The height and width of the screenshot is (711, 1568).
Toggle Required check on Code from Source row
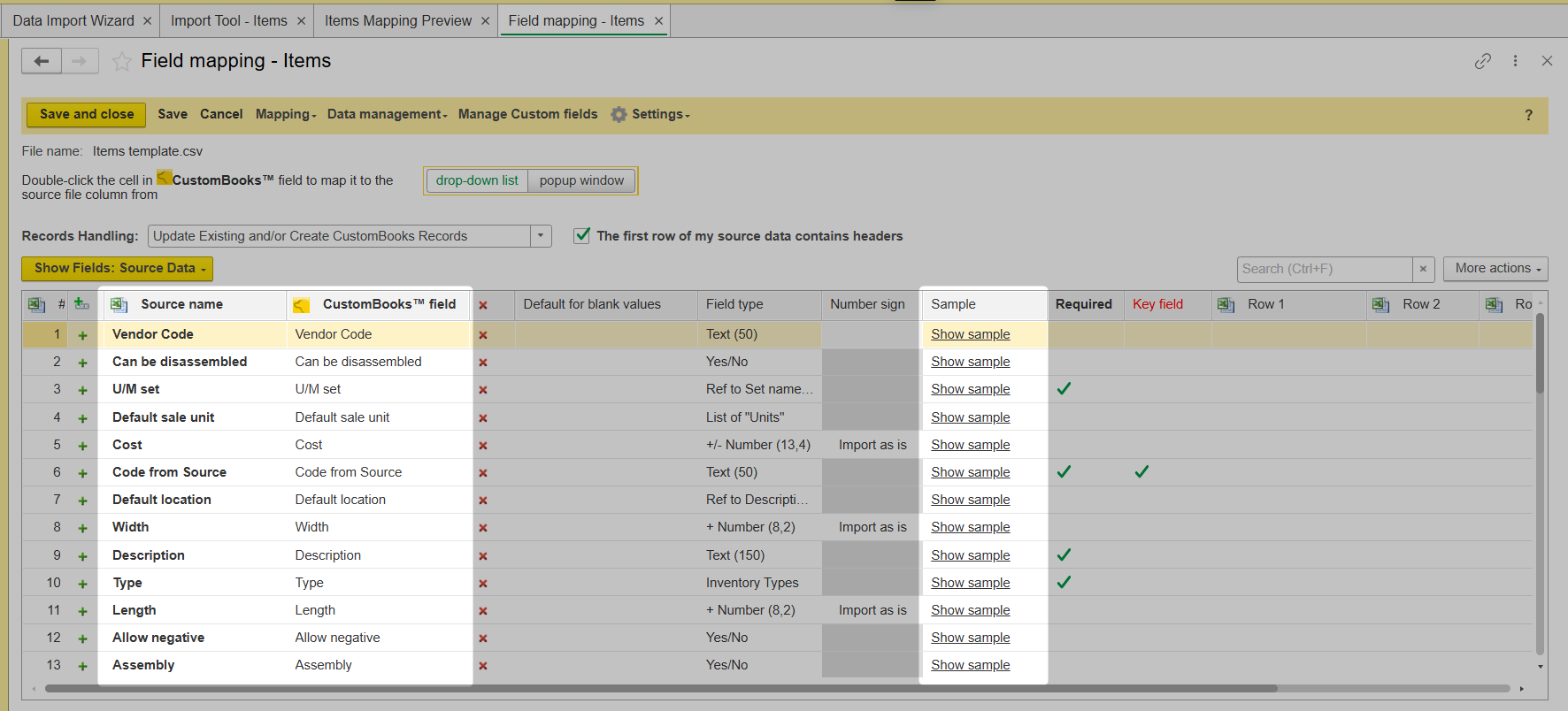(x=1064, y=472)
